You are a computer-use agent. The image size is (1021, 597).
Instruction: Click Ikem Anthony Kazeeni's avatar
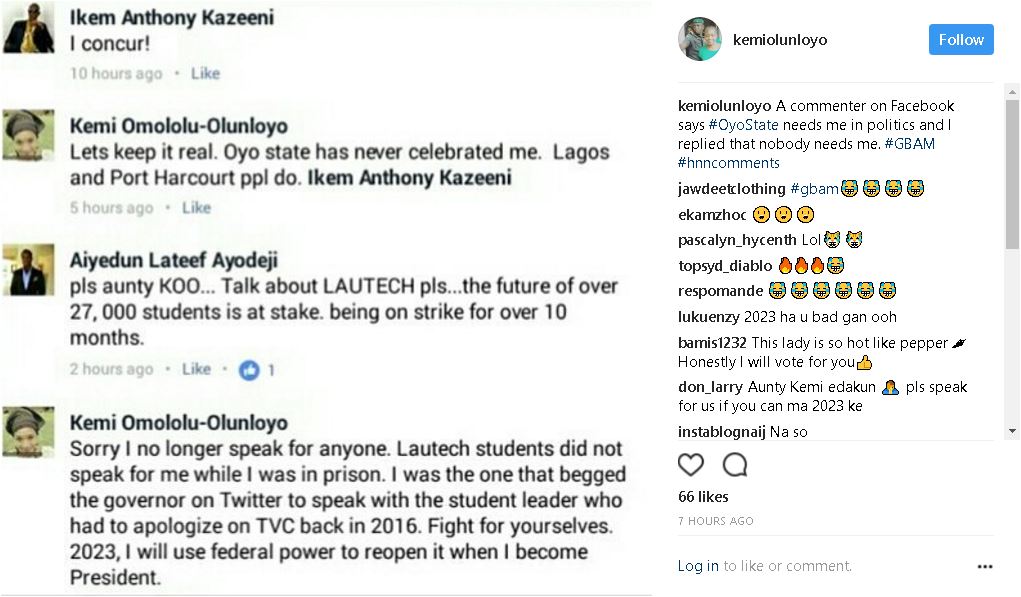coord(29,30)
